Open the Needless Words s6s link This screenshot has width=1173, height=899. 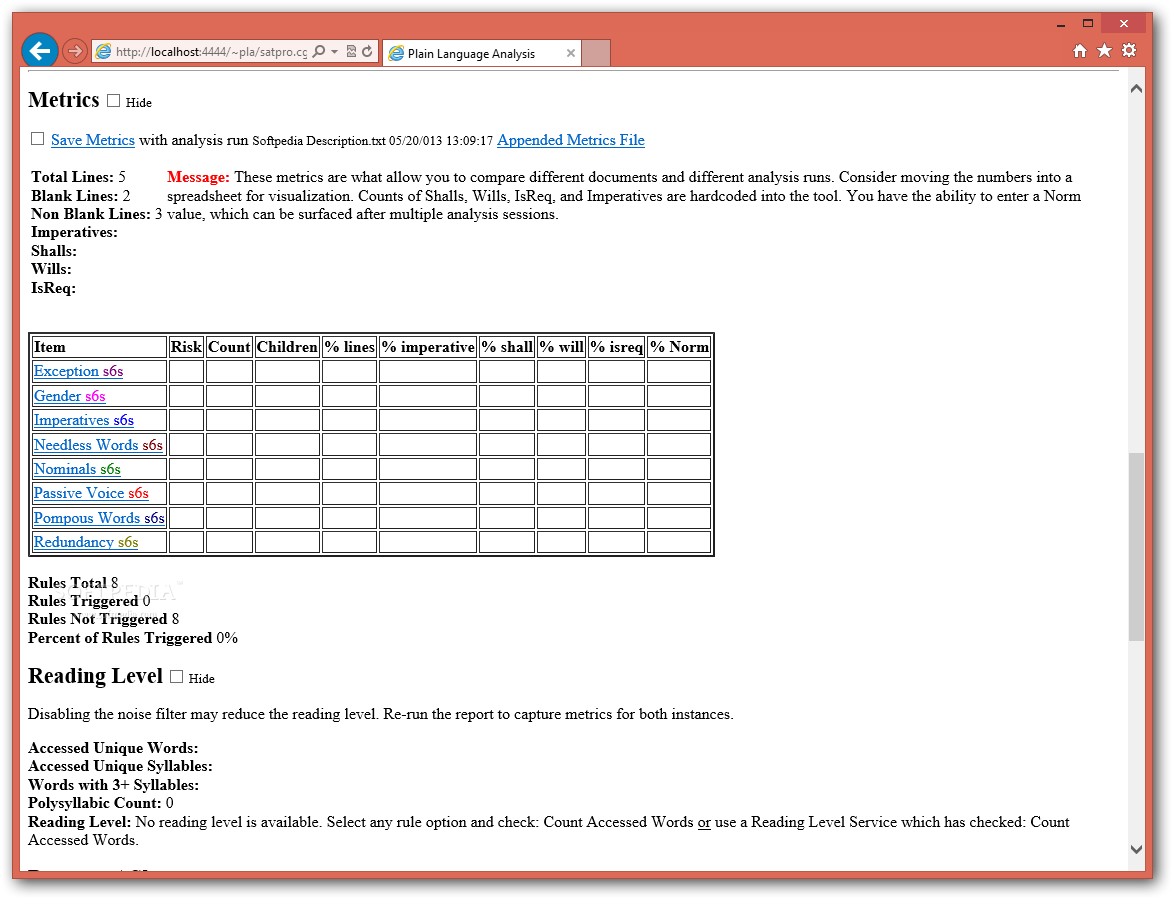tap(98, 445)
